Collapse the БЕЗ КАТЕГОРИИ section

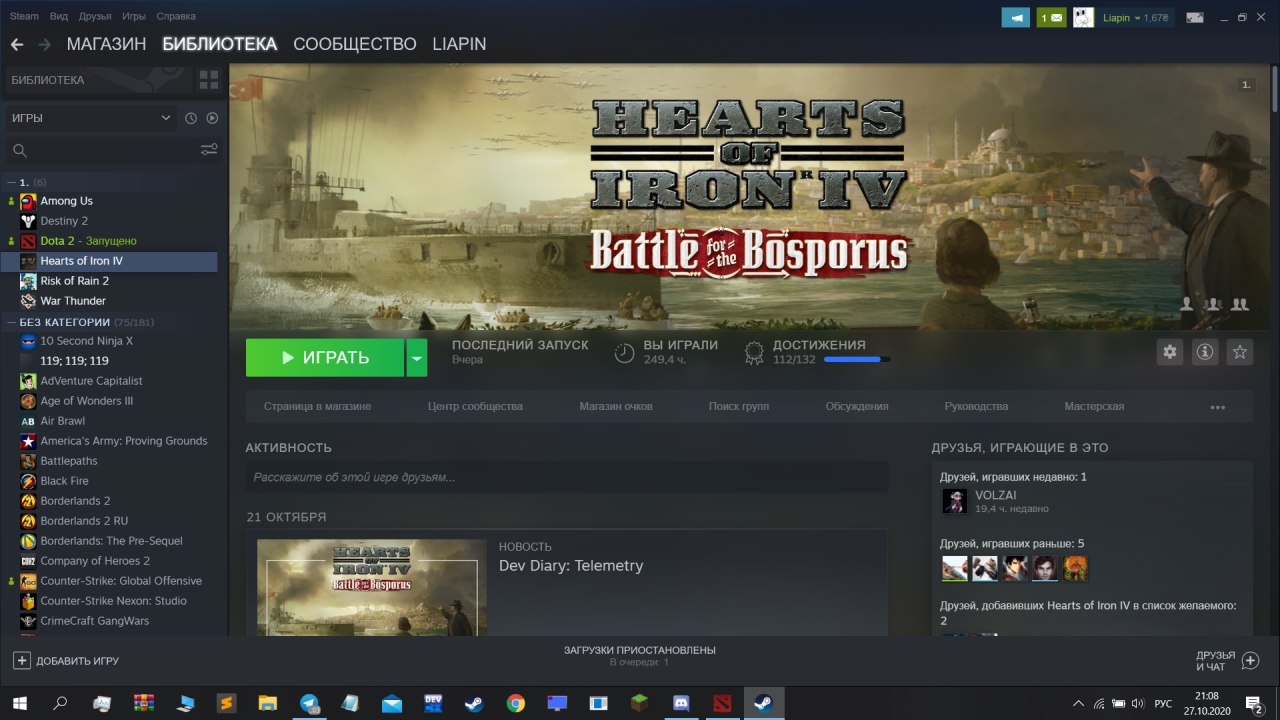(11, 322)
